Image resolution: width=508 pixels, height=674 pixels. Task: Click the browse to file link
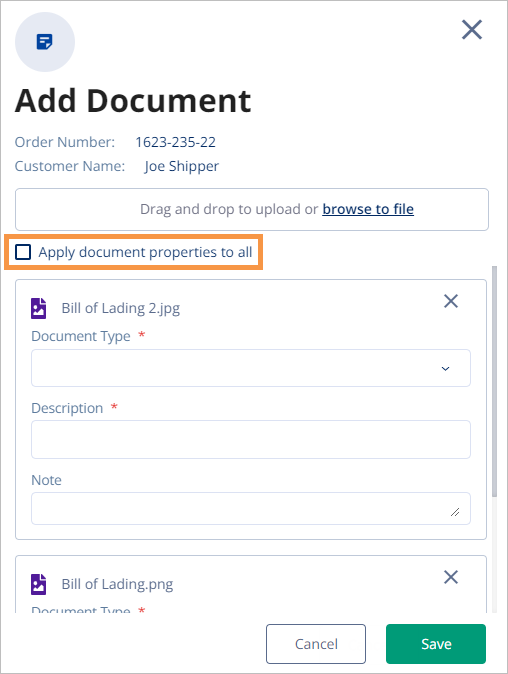[x=368, y=209]
